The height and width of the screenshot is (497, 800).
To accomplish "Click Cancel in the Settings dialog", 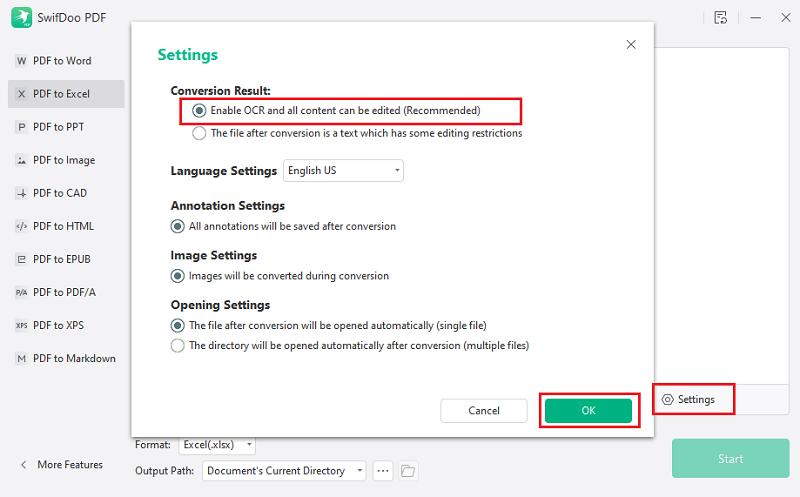I will tap(484, 411).
